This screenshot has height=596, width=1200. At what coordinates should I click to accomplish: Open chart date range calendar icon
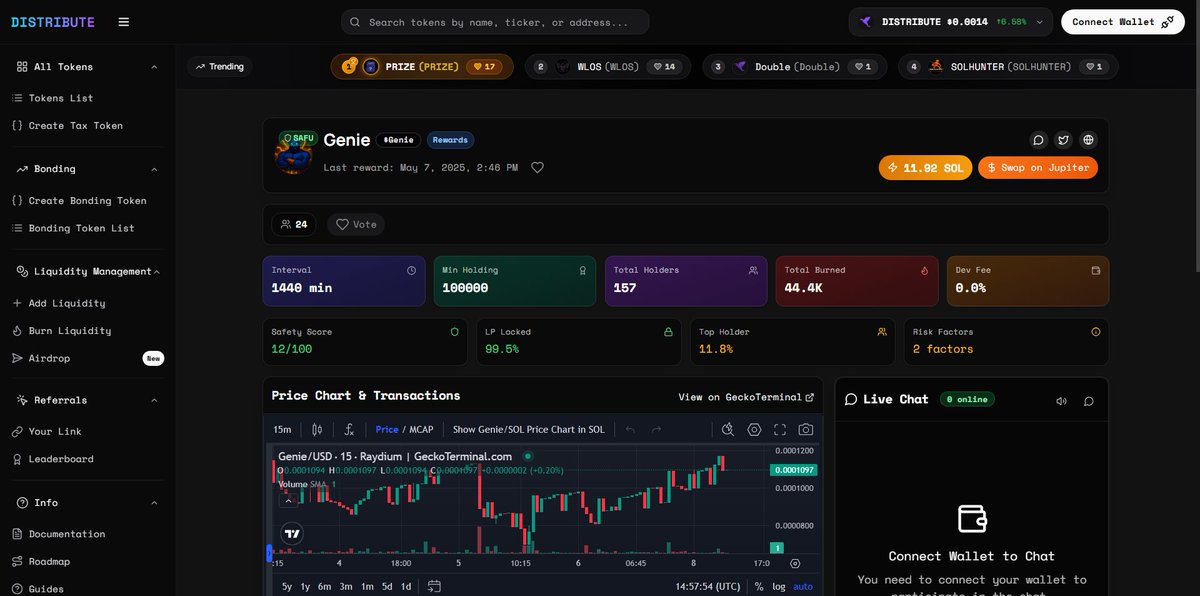(434, 586)
